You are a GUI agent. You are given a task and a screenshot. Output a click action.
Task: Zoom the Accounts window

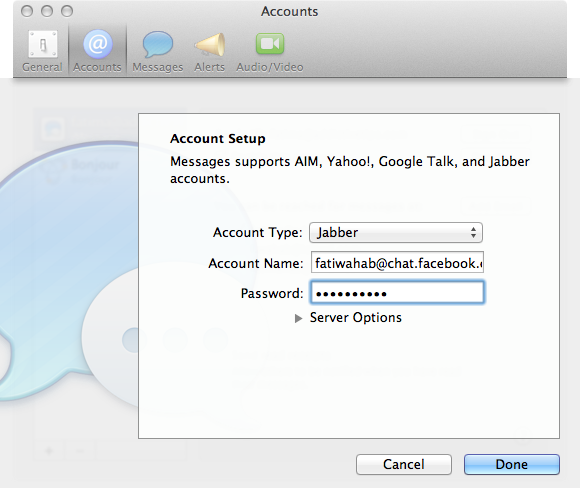[x=67, y=11]
